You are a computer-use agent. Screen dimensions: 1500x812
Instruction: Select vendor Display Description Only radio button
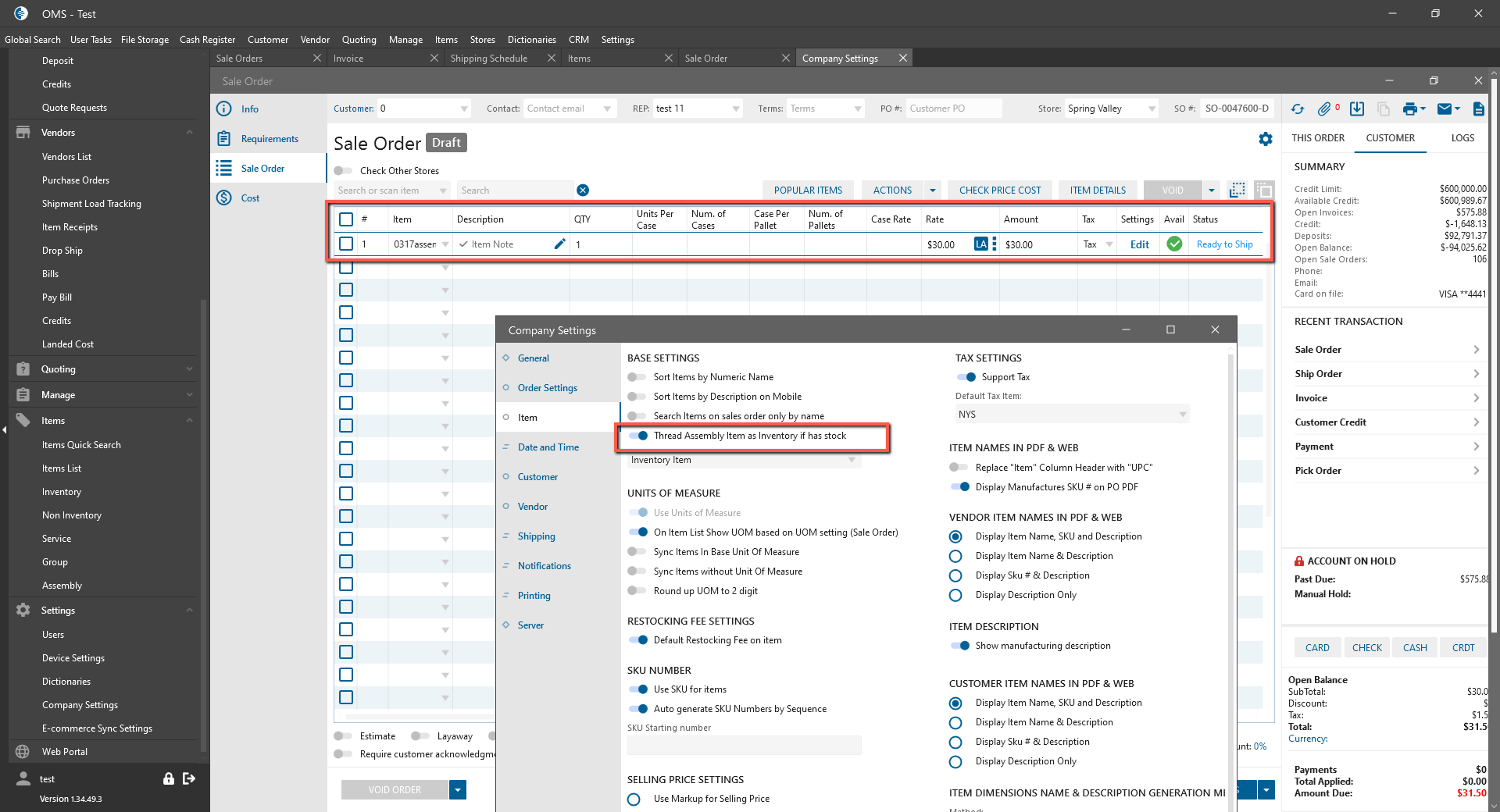(x=955, y=595)
